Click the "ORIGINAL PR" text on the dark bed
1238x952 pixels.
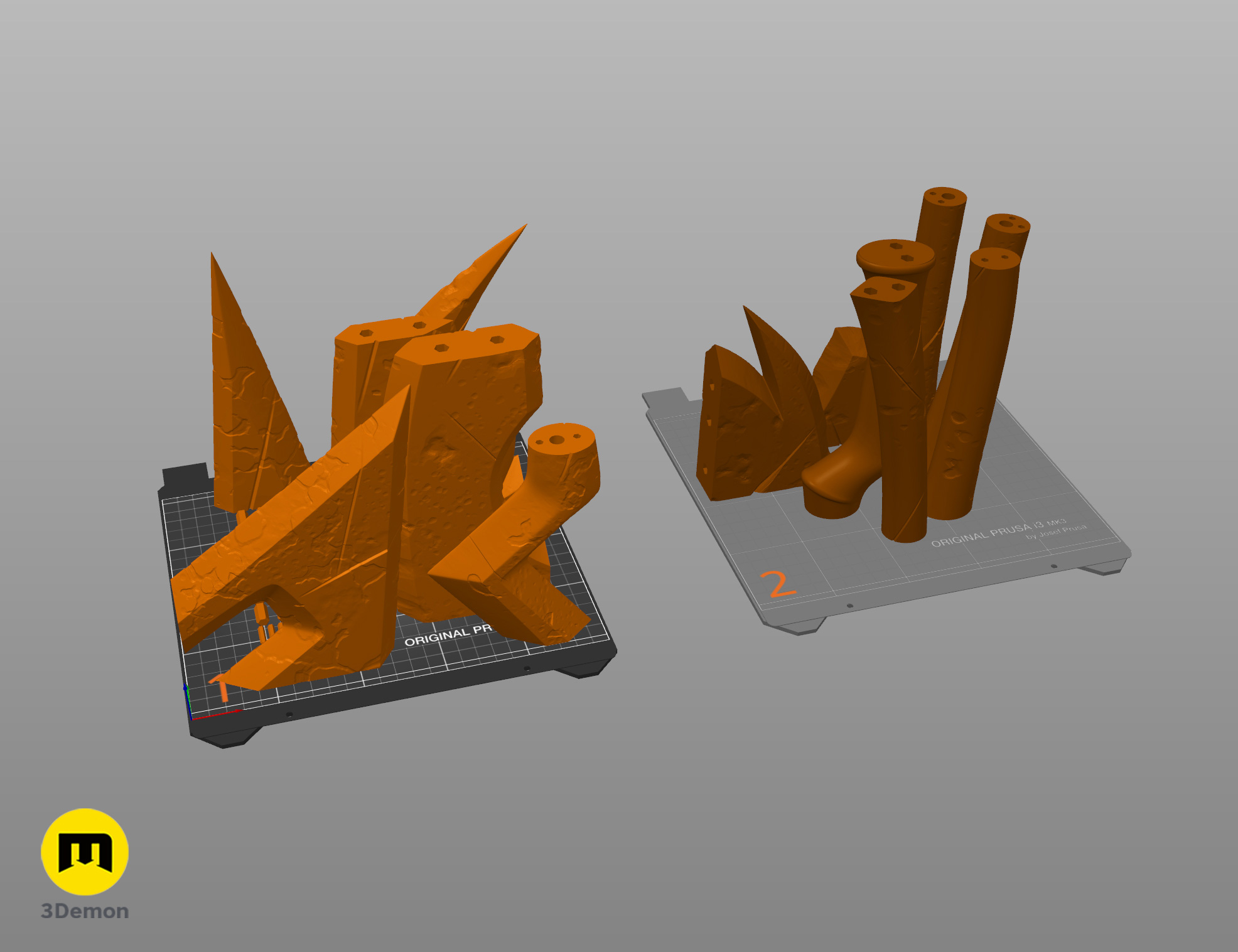pos(448,635)
